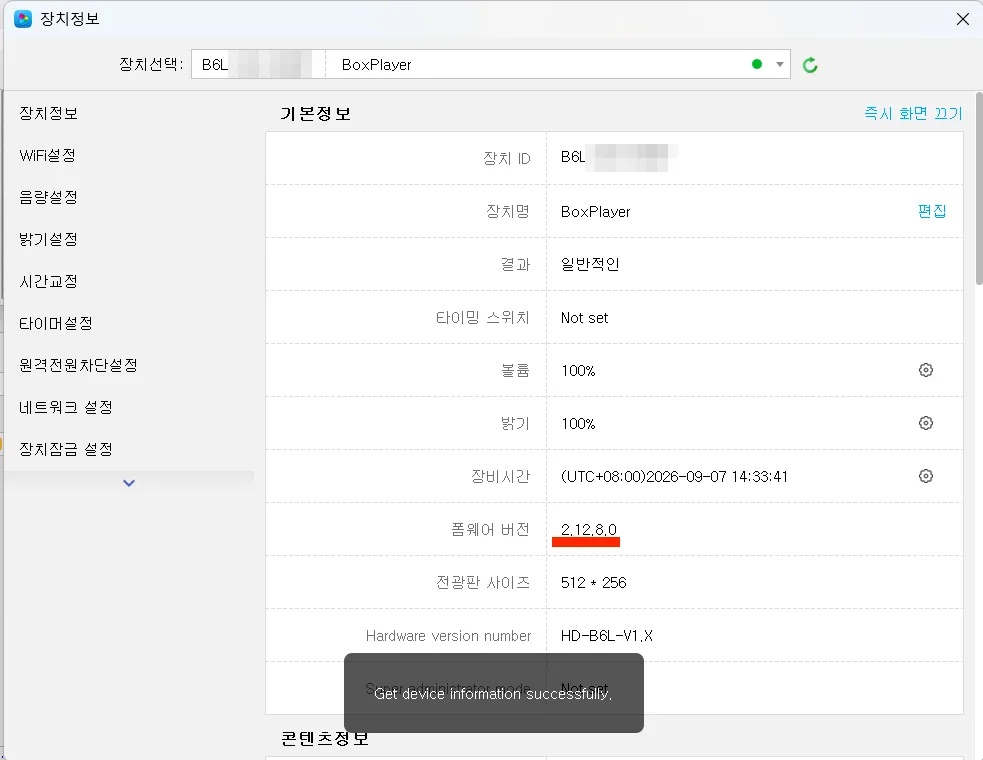
Task: Open WiFi설정 in the sidebar
Action: 48,156
